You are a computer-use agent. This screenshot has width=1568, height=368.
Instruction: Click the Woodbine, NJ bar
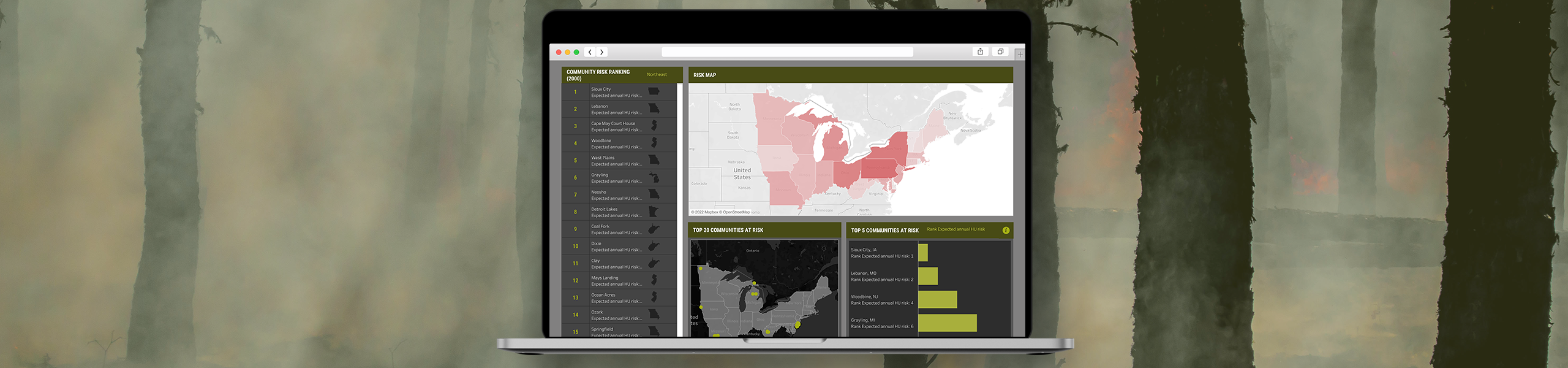937,300
